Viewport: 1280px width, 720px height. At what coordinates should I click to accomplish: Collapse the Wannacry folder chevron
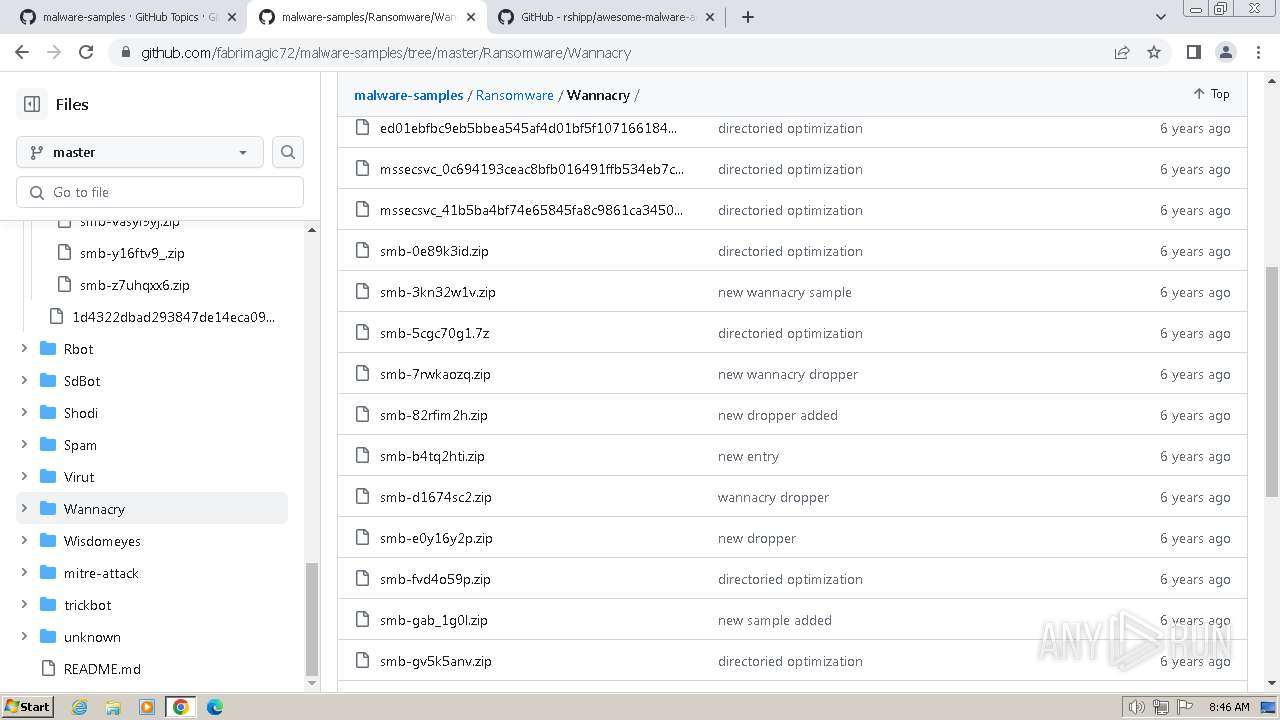click(24, 509)
